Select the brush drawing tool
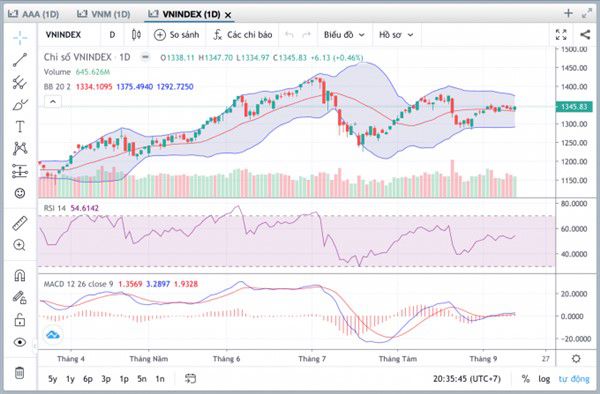Viewport: 600px width, 394px height. coord(20,104)
